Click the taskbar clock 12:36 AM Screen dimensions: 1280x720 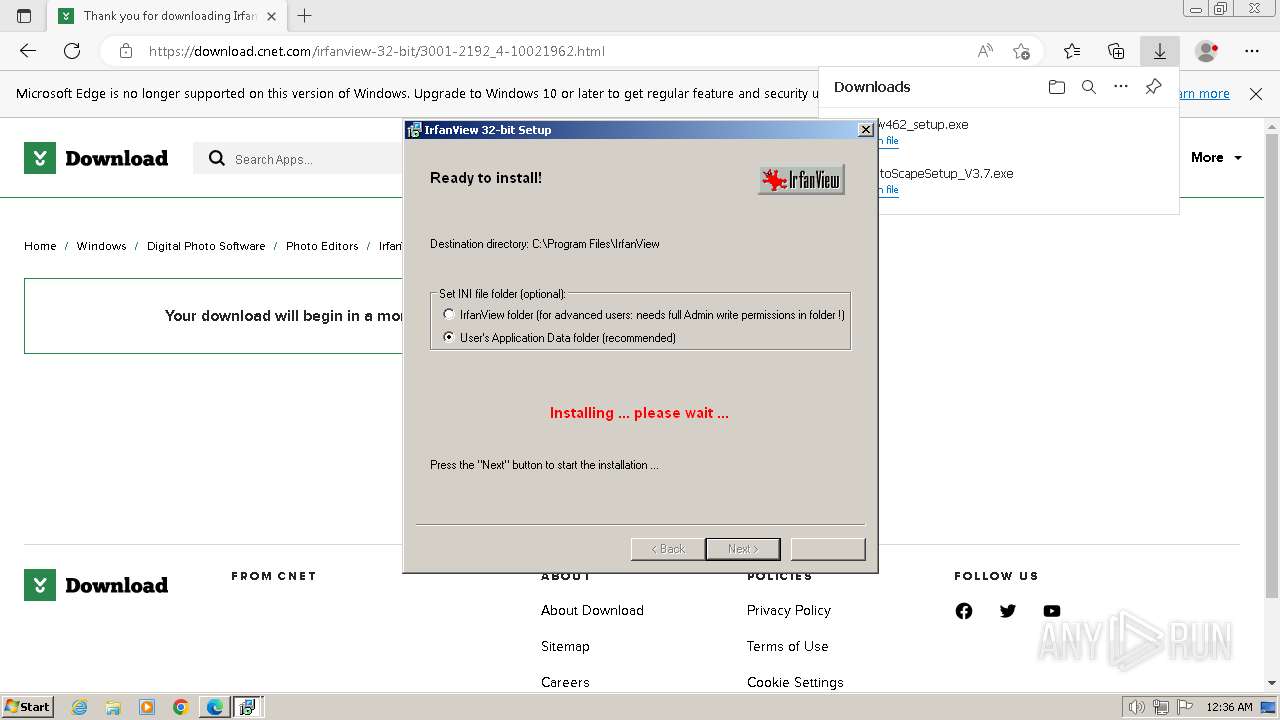(1229, 707)
